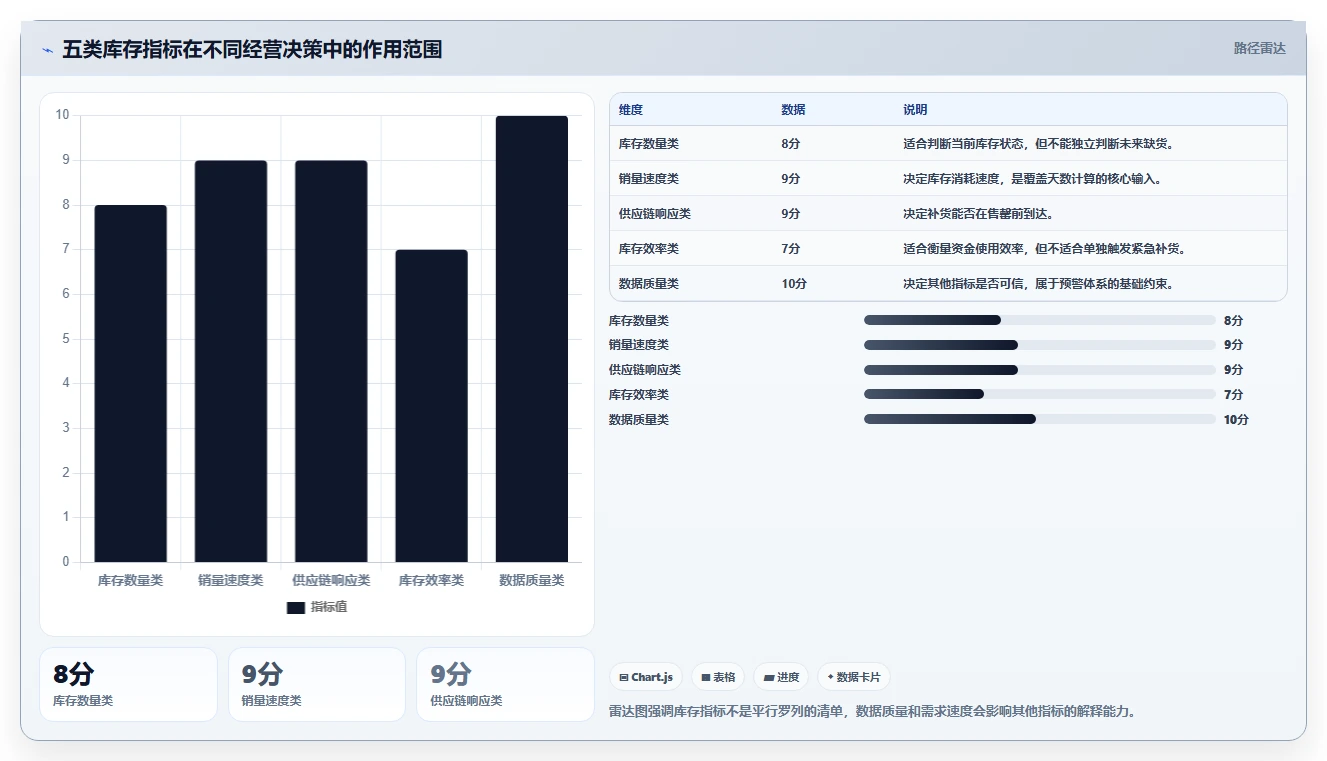Select the 进度 tag chip
Image resolution: width=1327 pixels, height=761 pixels.
781,677
